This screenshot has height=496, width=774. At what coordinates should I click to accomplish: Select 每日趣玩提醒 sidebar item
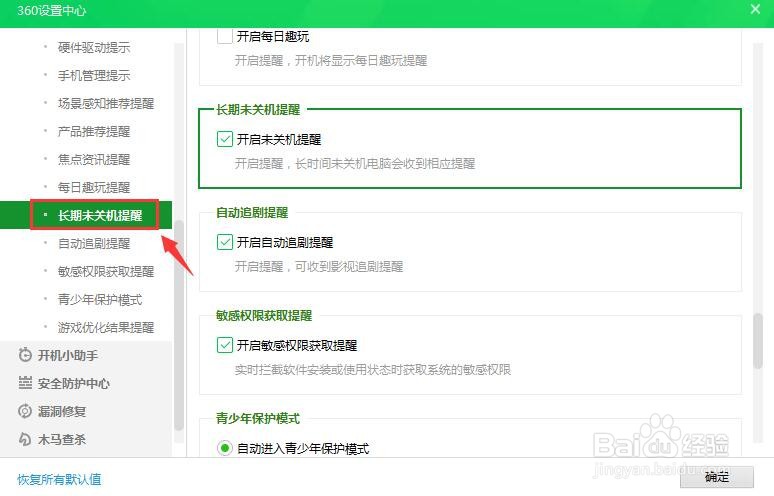pos(94,188)
